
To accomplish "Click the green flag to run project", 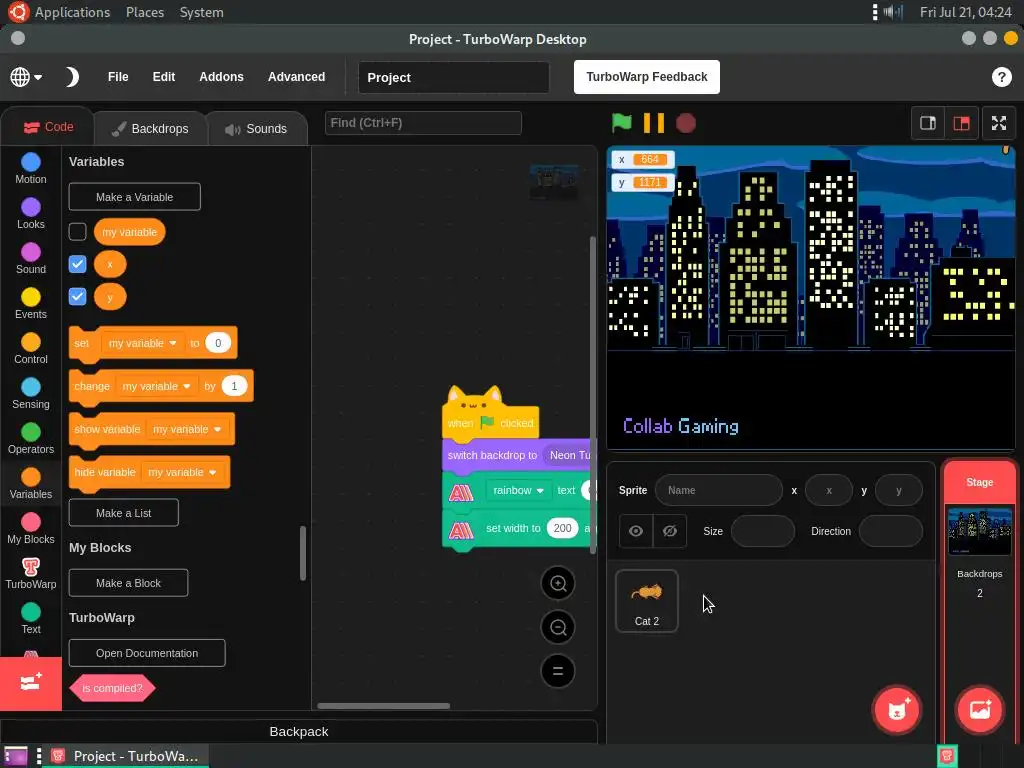I will point(621,123).
